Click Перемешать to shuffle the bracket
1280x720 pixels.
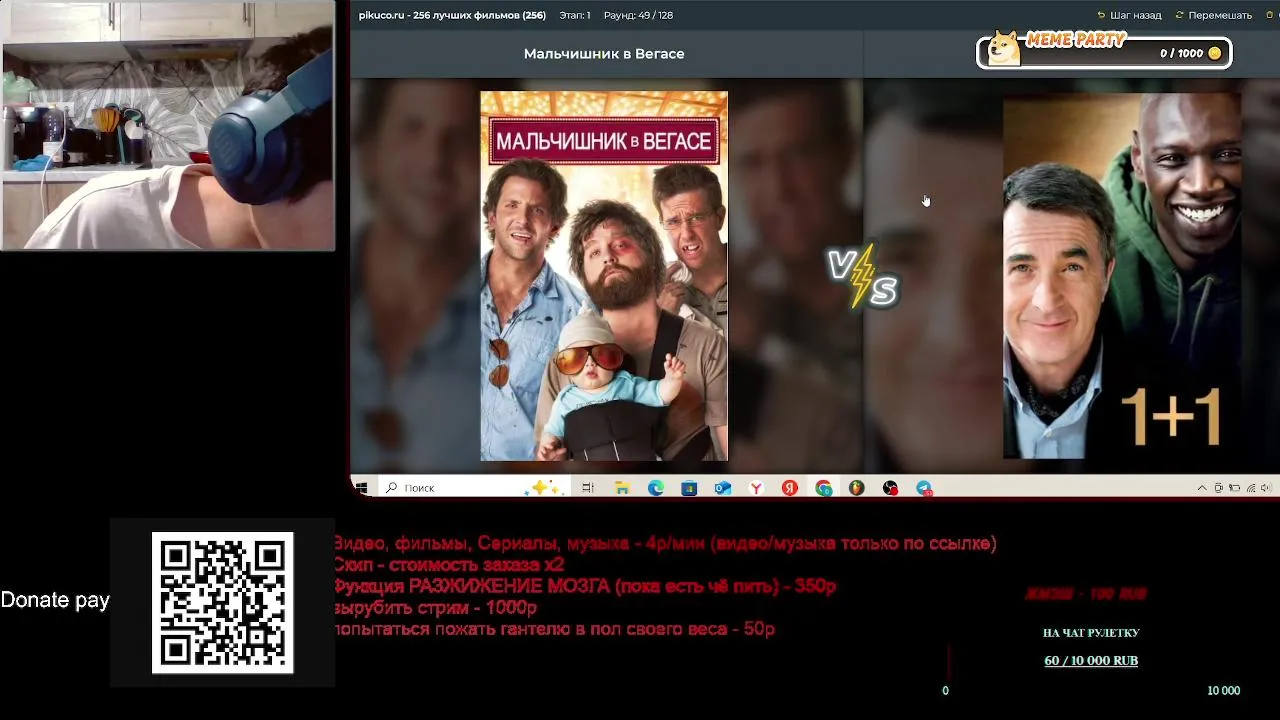[1214, 15]
